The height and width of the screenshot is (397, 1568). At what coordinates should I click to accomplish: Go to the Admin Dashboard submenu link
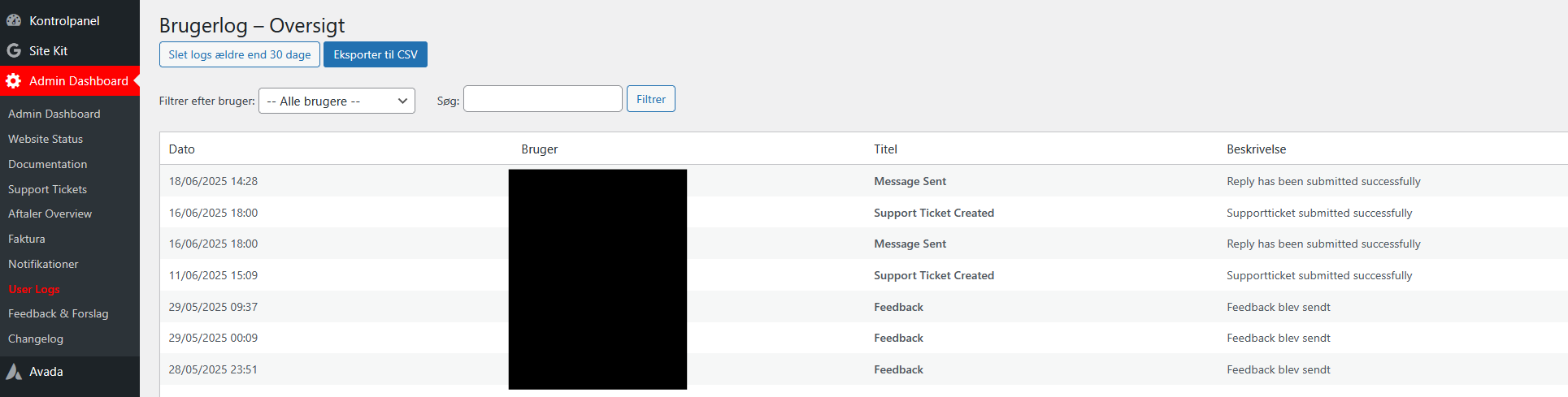[54, 114]
